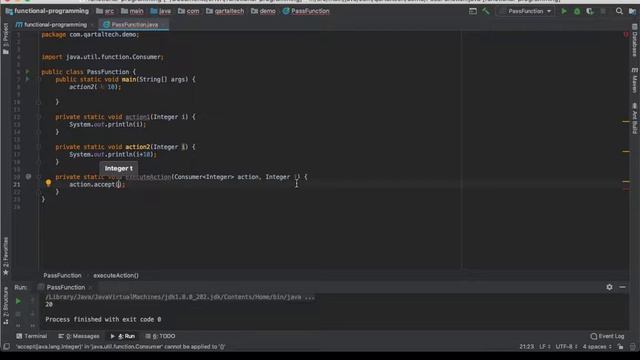The image size is (640, 360).
Task: Open the Structure tool window
Action: coord(6,305)
